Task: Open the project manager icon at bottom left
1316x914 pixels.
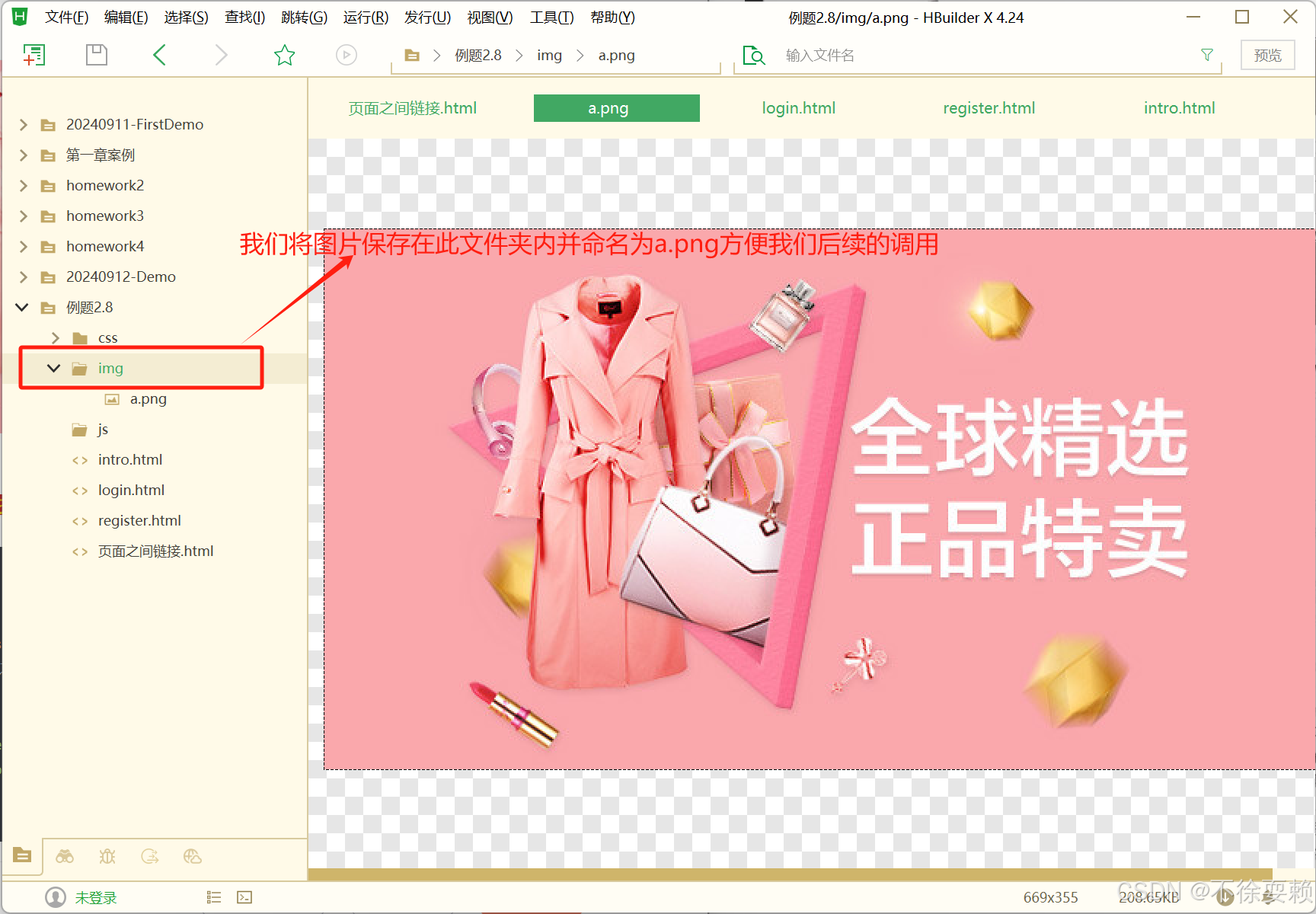Action: [22, 855]
